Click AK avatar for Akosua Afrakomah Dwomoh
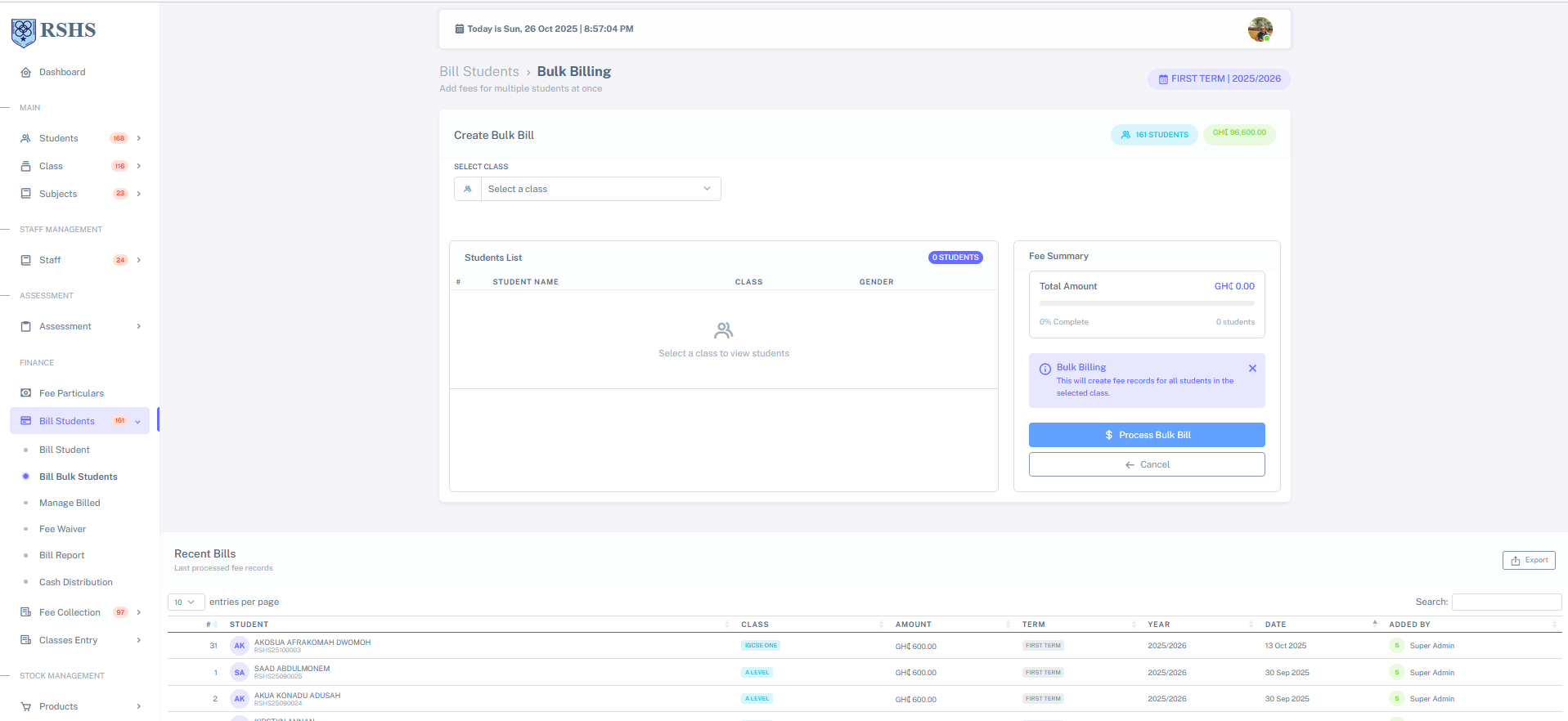Viewport: 1568px width, 721px height. coord(239,646)
